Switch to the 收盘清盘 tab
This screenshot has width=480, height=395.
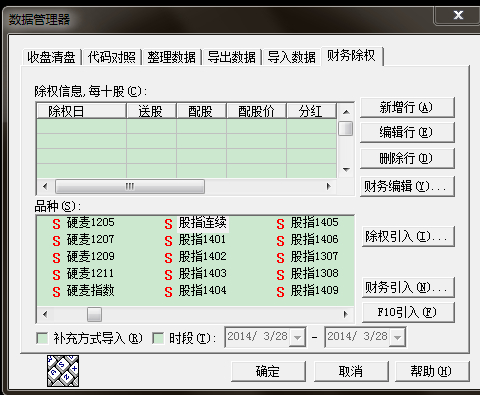click(51, 57)
